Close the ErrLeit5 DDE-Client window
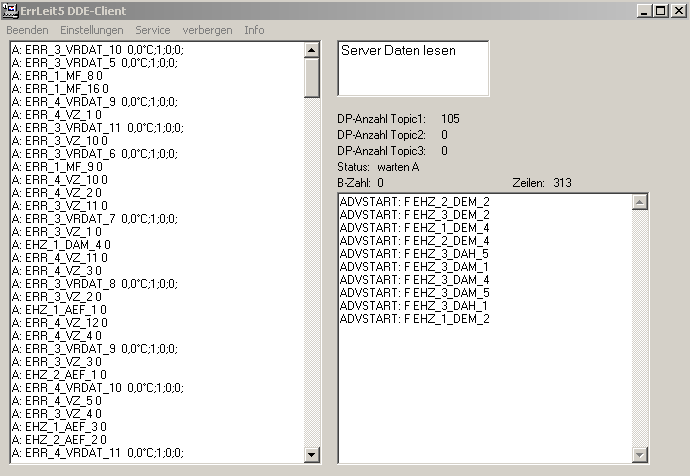690x476 pixels. pos(677,11)
